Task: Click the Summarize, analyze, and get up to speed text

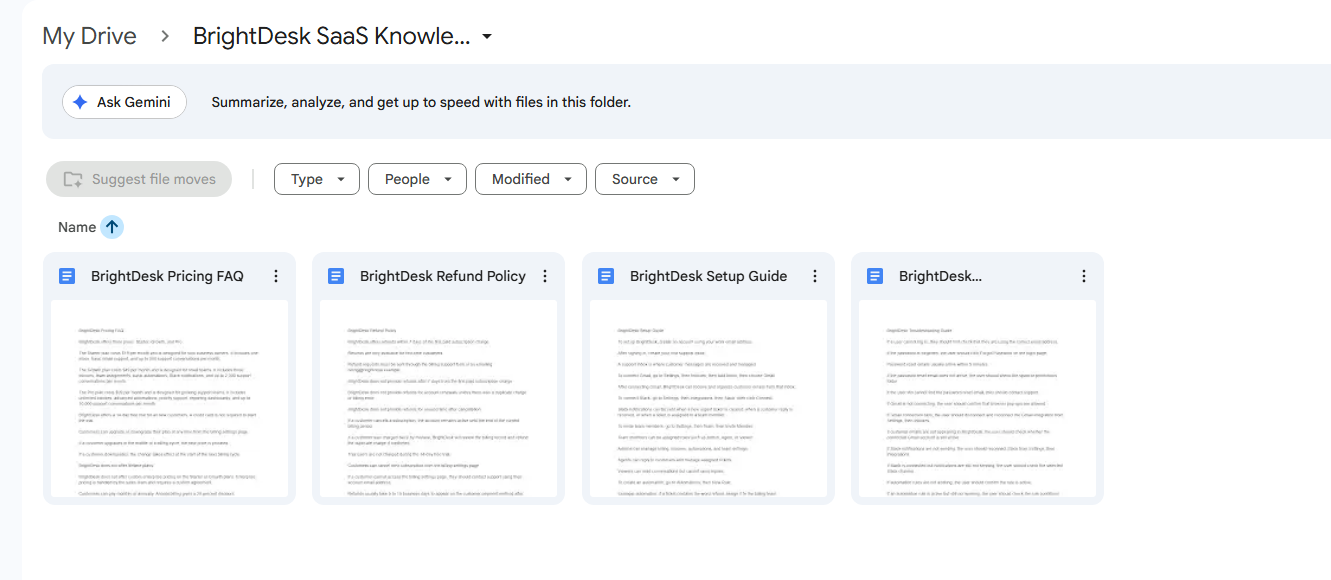Action: (x=421, y=102)
